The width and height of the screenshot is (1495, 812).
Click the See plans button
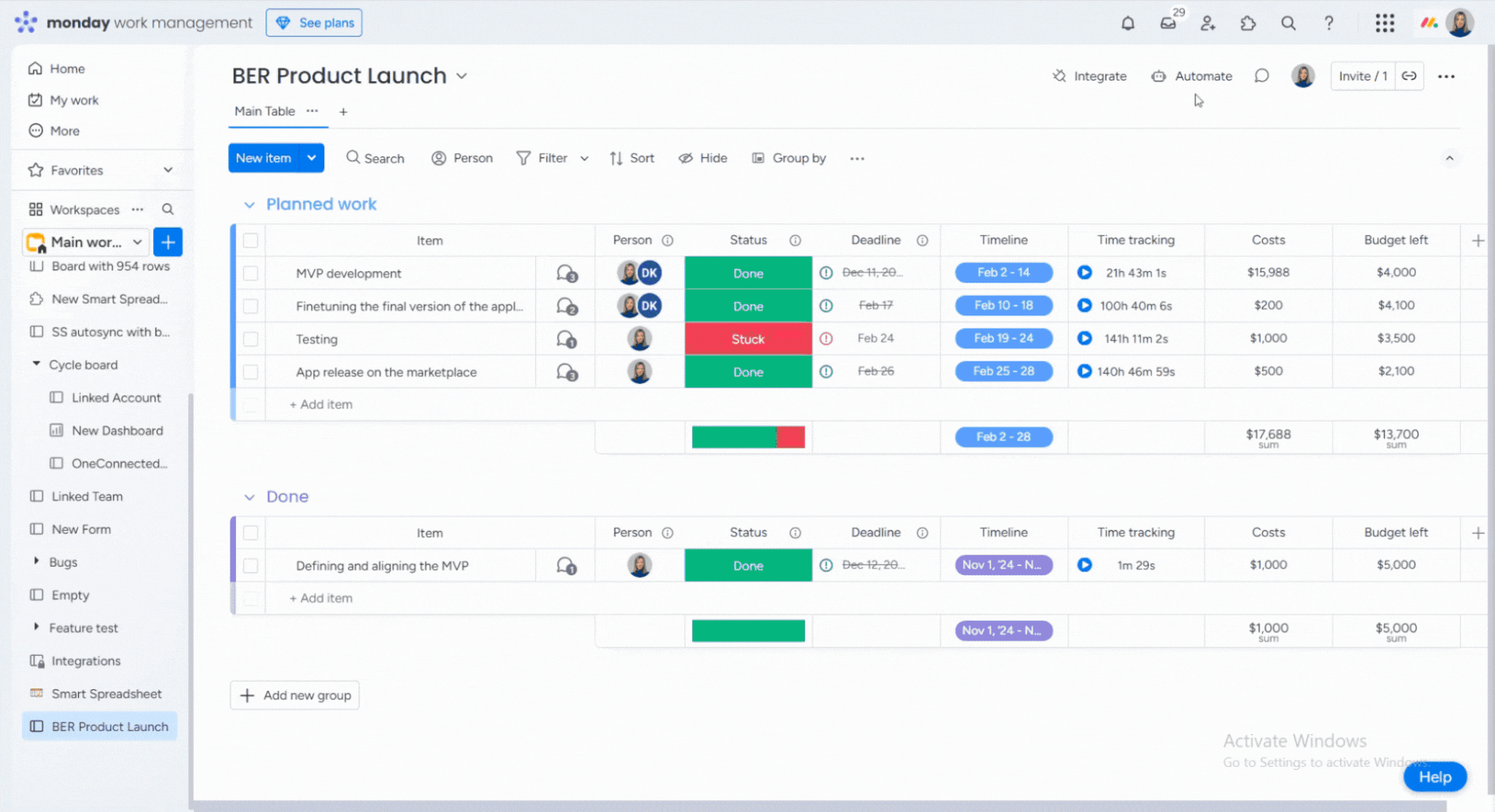pyautogui.click(x=314, y=23)
